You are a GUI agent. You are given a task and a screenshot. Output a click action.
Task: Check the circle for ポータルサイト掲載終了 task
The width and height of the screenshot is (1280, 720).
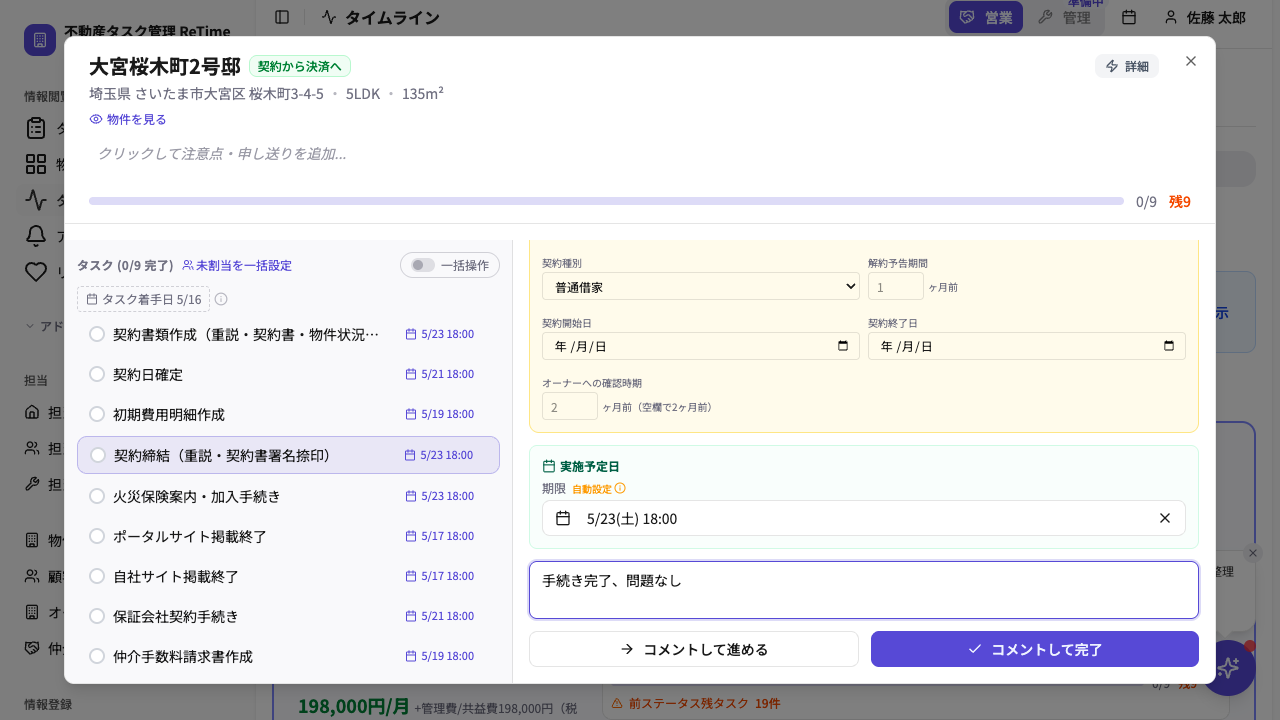pos(97,536)
